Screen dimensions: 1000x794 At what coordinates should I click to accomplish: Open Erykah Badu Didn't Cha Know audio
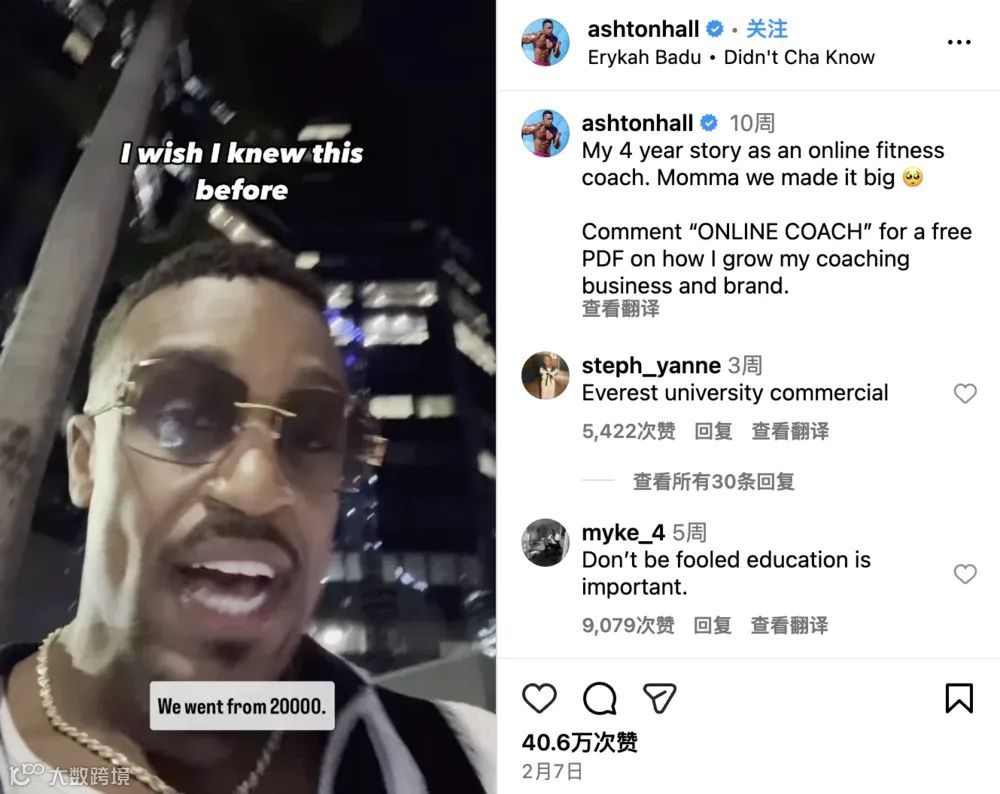[x=731, y=57]
